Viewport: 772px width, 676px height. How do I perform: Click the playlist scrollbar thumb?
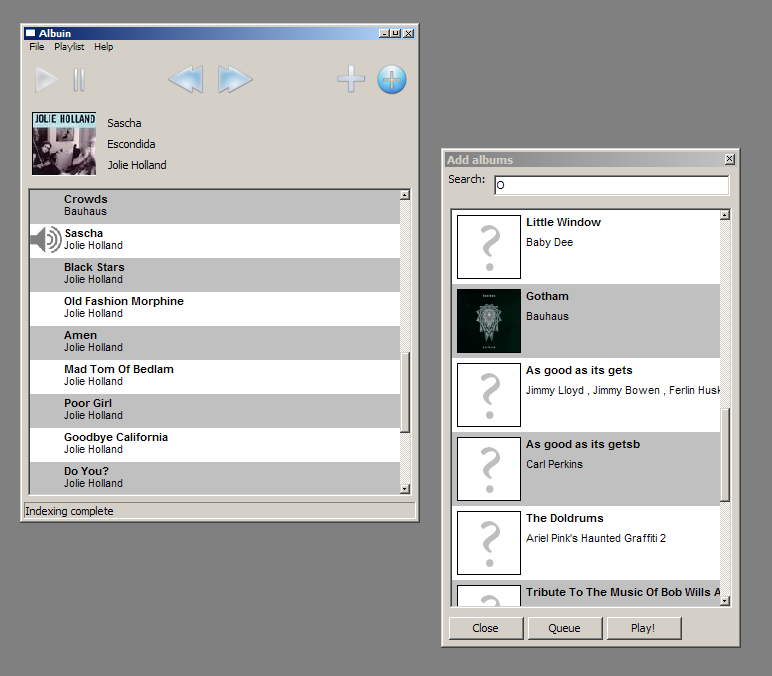(x=405, y=392)
